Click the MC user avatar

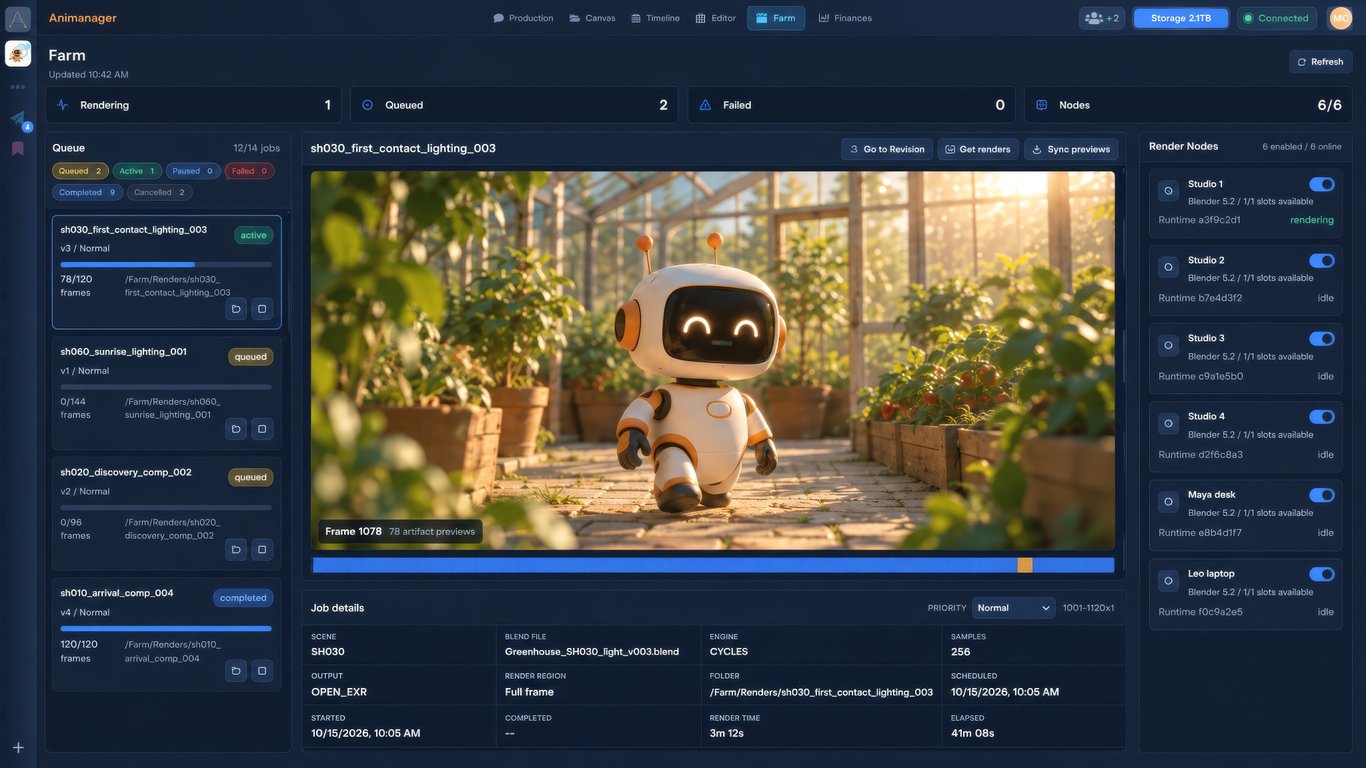tap(1340, 18)
